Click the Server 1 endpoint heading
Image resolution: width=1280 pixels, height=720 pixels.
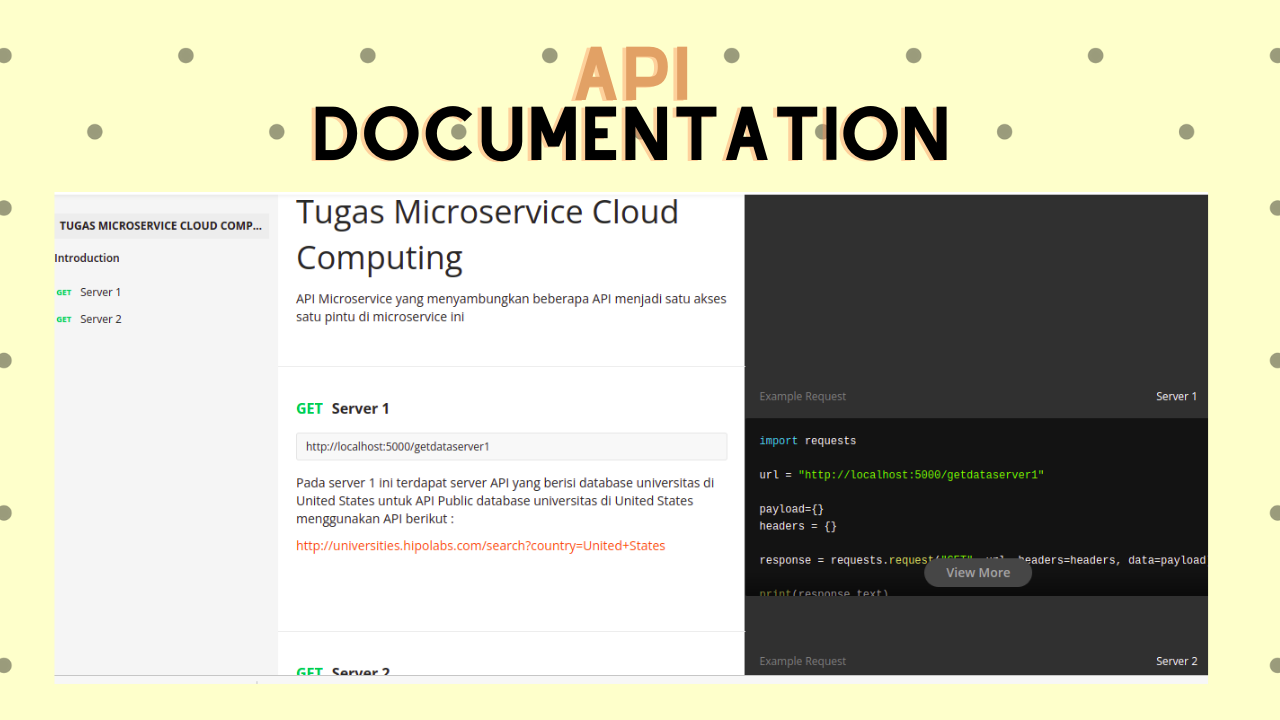click(x=360, y=408)
